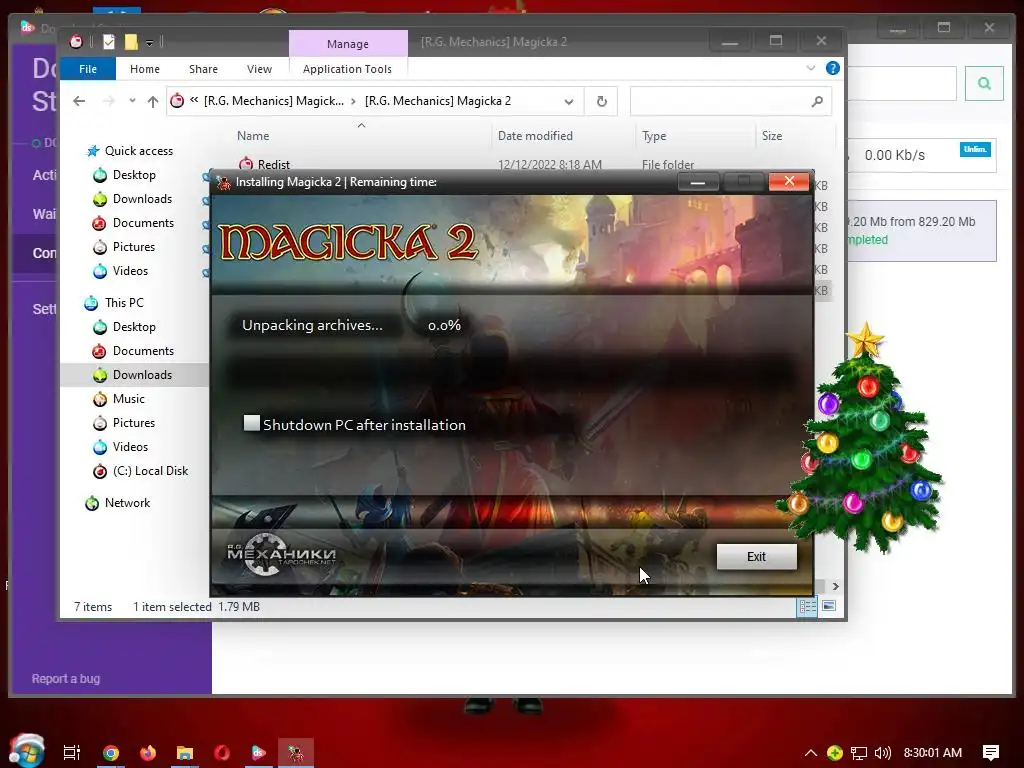Select This PC in the navigation pane
This screenshot has width=1024, height=768.
point(123,303)
